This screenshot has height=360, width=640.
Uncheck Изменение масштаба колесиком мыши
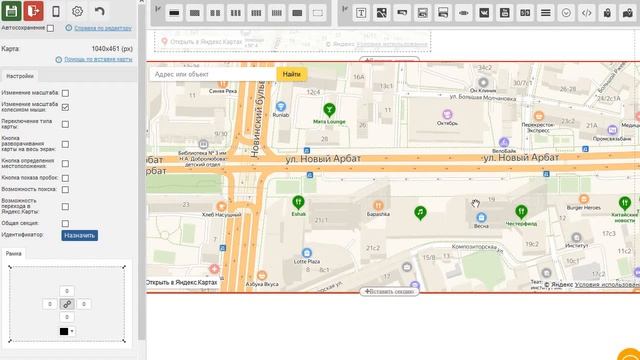pos(65,107)
